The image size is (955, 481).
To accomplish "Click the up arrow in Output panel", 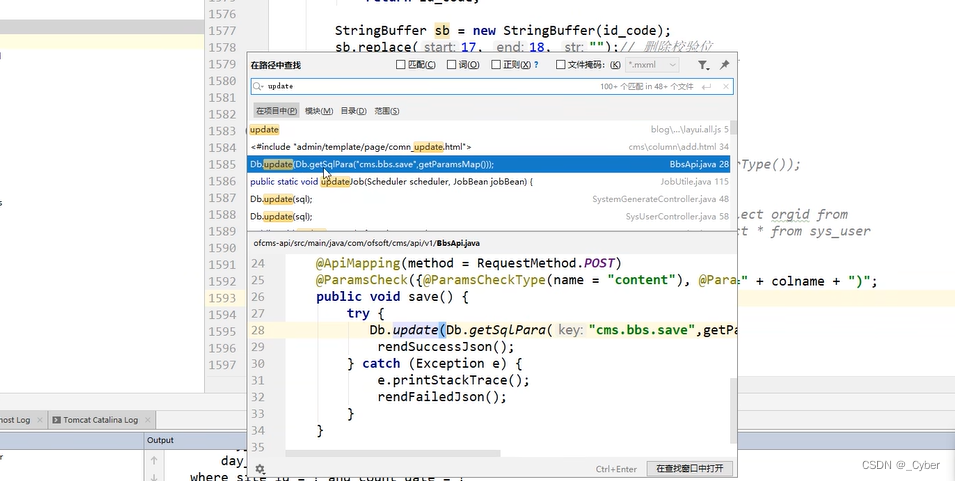I will click(x=154, y=460).
